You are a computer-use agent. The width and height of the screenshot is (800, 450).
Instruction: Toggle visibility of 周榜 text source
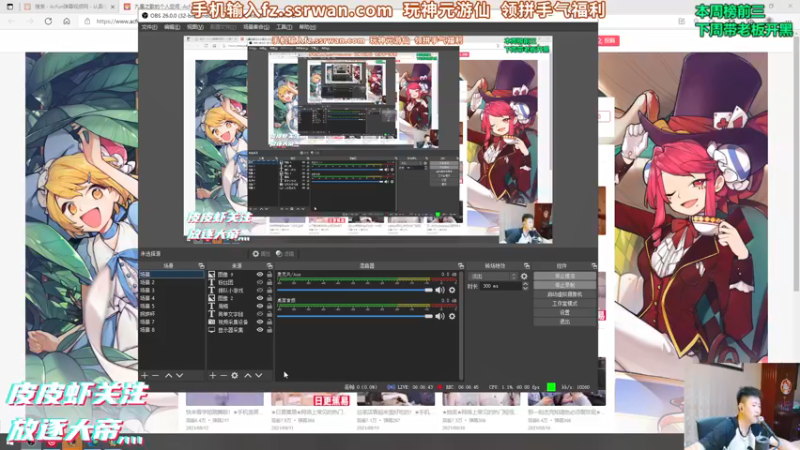pos(260,306)
